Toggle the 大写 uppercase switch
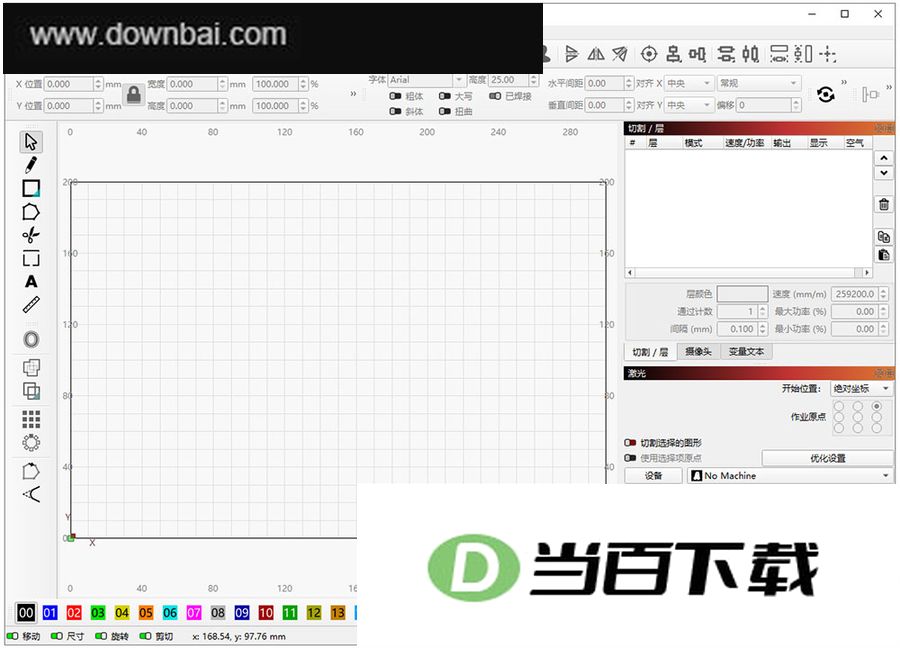The width and height of the screenshot is (900, 649). (444, 96)
